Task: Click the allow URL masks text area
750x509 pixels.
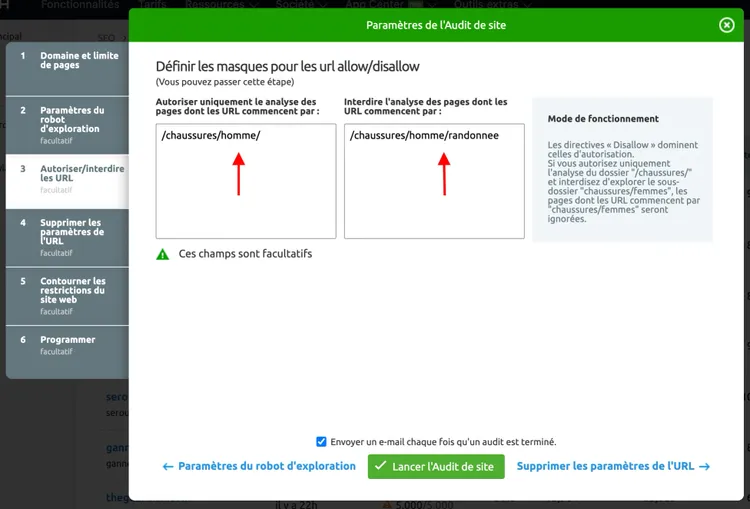Action: 246,181
